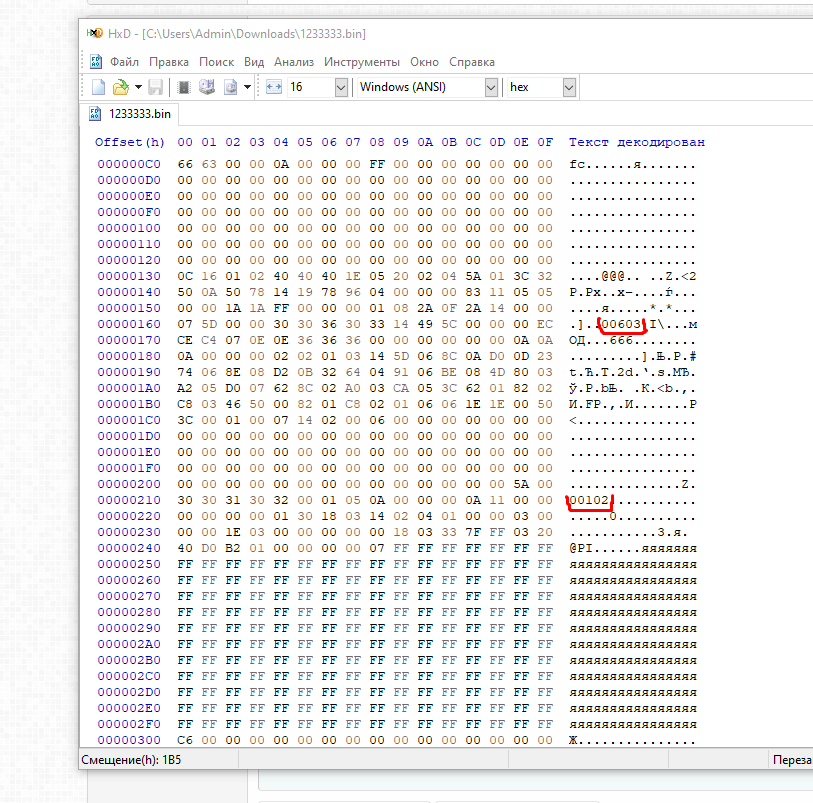Screen dimensions: 813x803
Task: Open the bytes per row dropdown showing 16
Action: [x=339, y=87]
